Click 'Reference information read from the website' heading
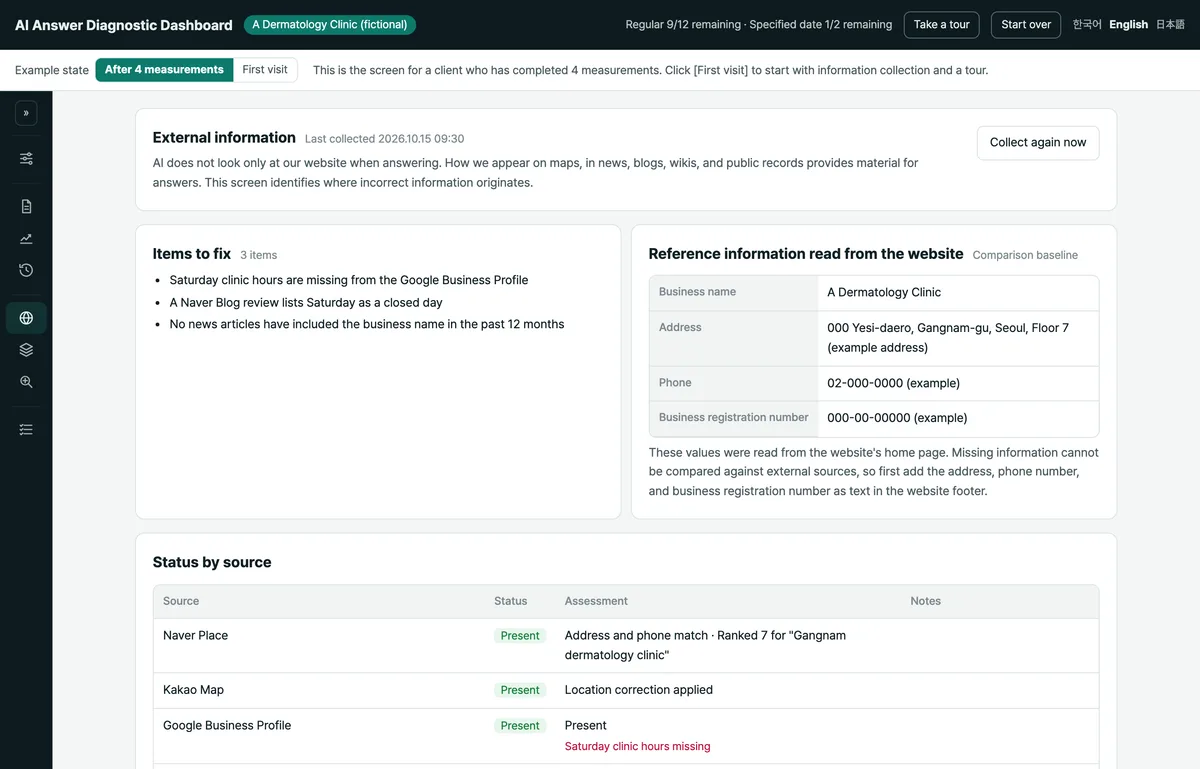This screenshot has width=1200, height=769. [x=806, y=254]
